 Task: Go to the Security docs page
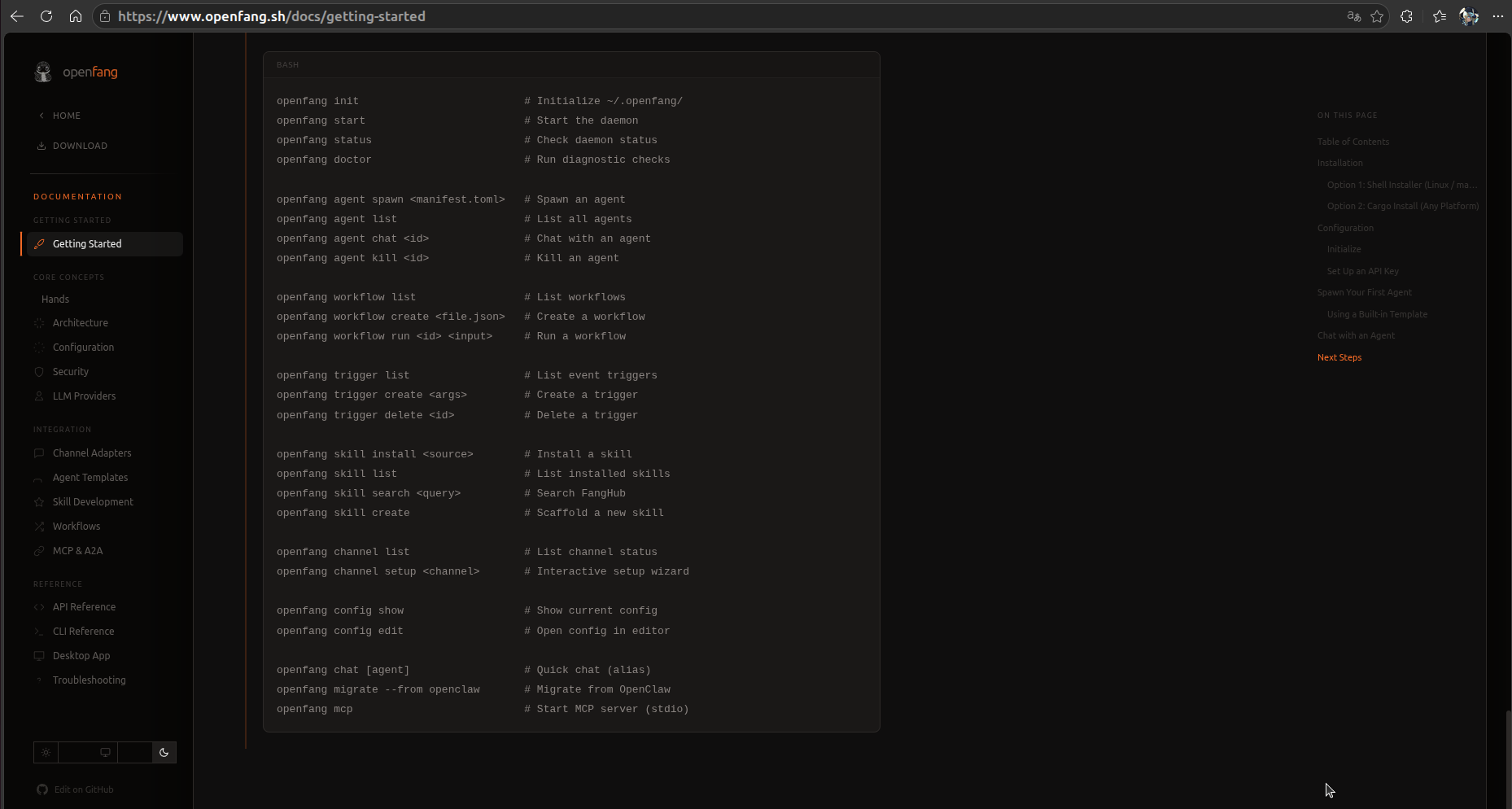71,372
